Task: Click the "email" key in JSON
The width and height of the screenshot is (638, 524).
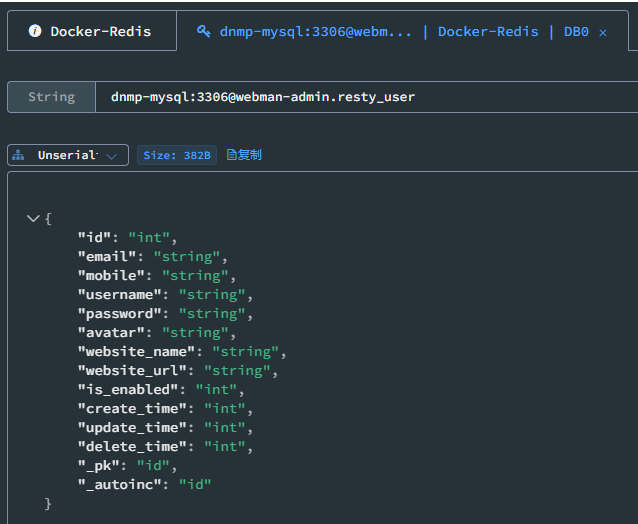Action: [x=107, y=257]
